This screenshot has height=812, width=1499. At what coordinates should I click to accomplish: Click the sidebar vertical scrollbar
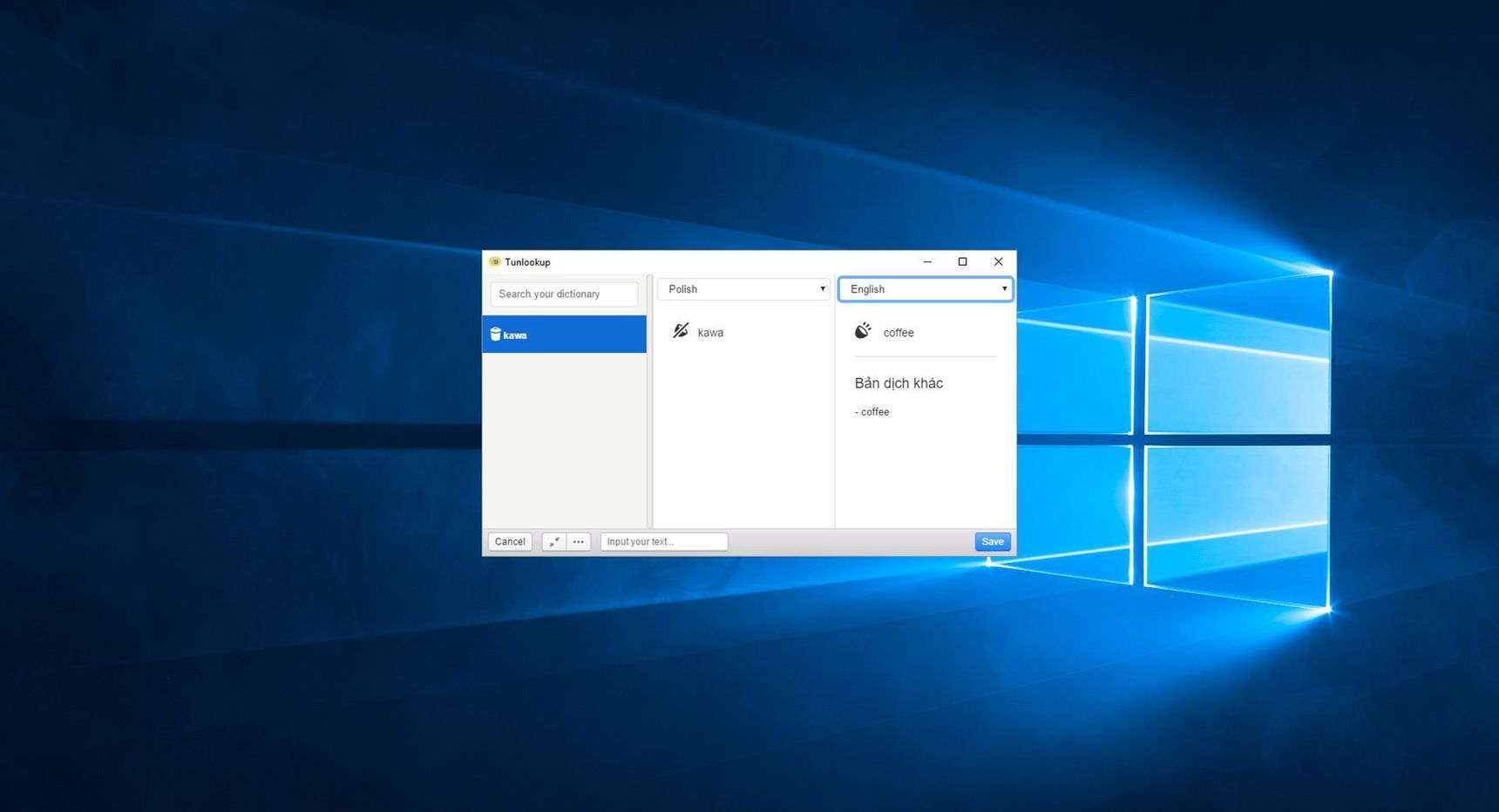[x=649, y=401]
